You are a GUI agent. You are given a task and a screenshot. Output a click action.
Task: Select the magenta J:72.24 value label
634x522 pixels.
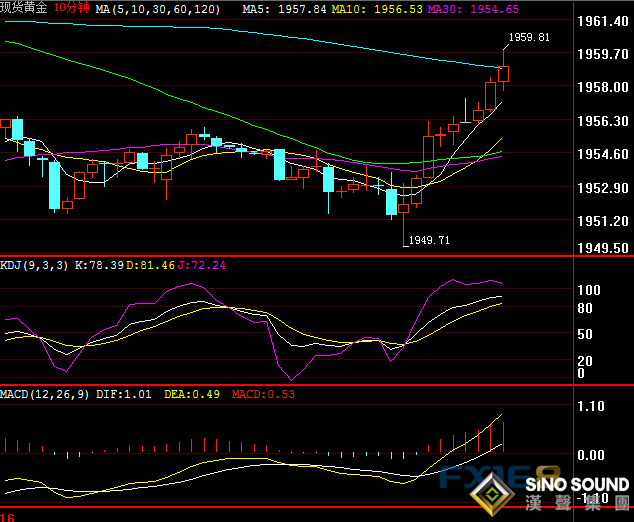click(203, 265)
